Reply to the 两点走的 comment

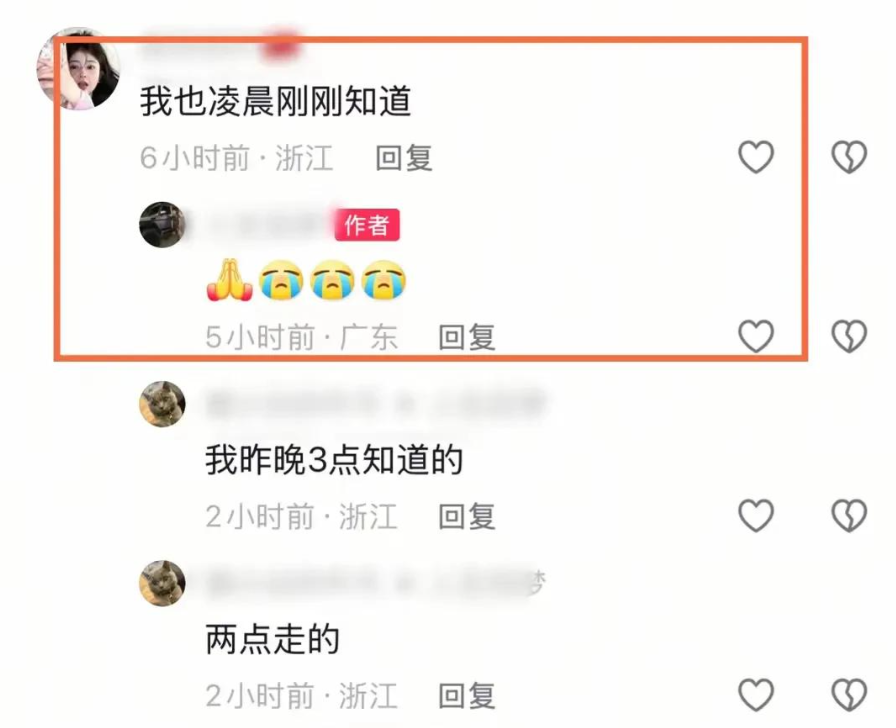(x=467, y=696)
